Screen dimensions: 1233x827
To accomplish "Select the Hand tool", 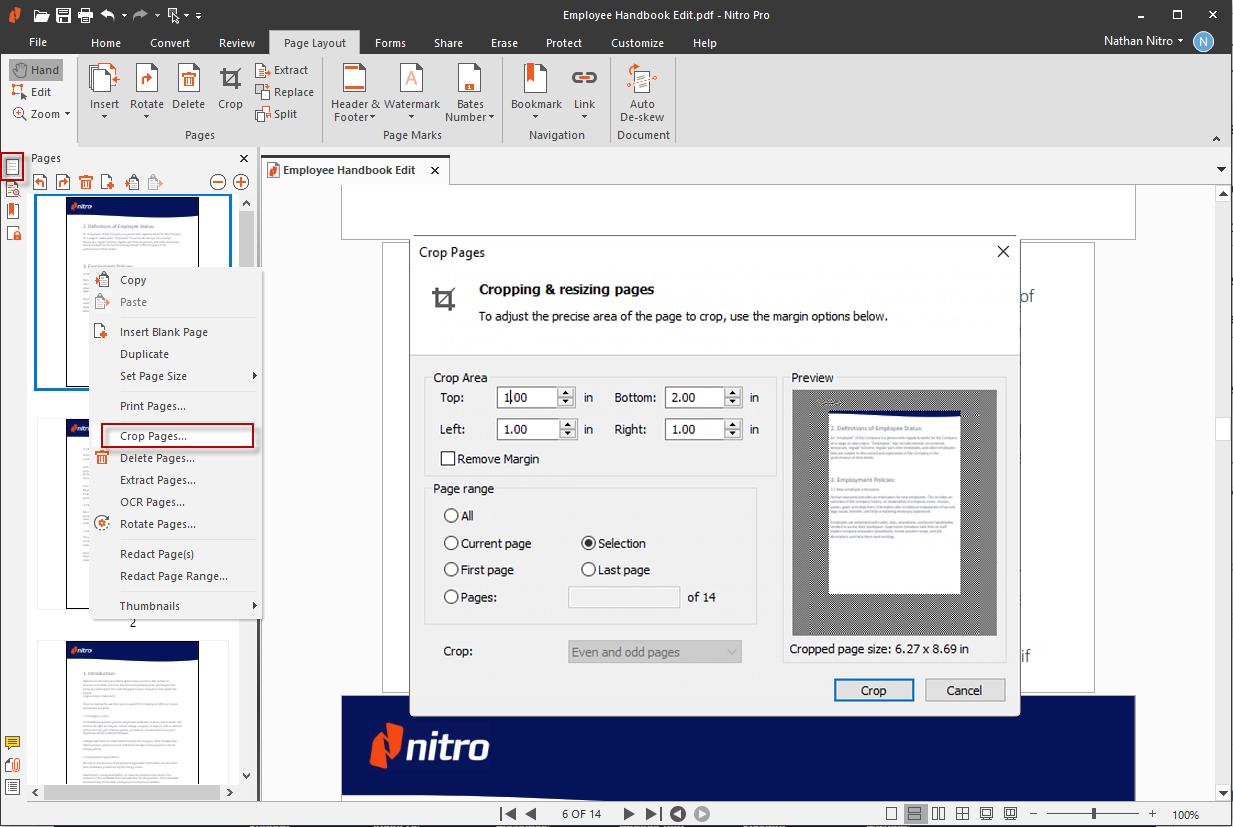I will point(36,69).
